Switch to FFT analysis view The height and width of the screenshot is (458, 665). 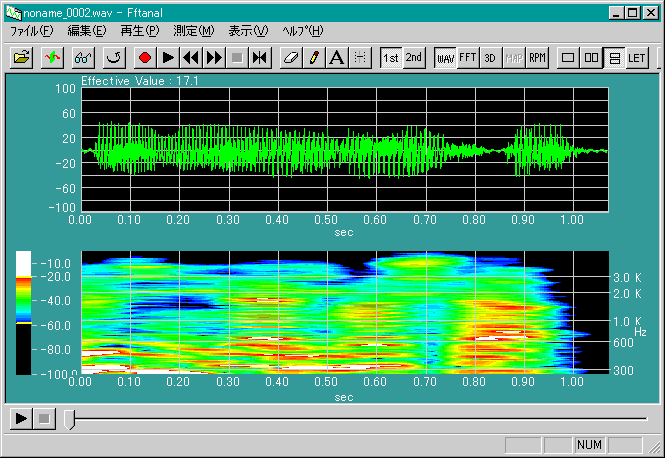(468, 57)
